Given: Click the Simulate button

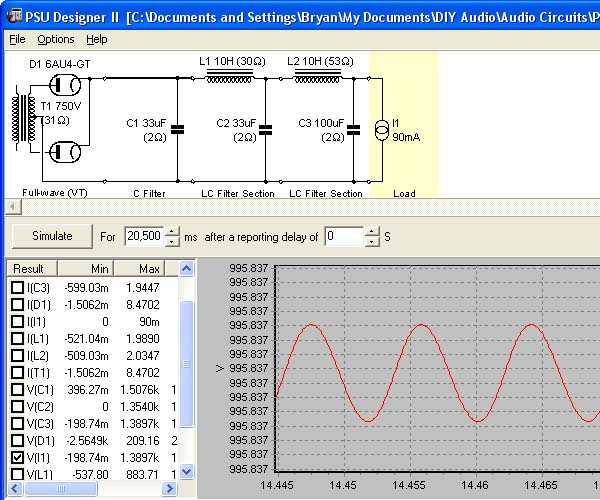Looking at the screenshot, I should coord(52,236).
